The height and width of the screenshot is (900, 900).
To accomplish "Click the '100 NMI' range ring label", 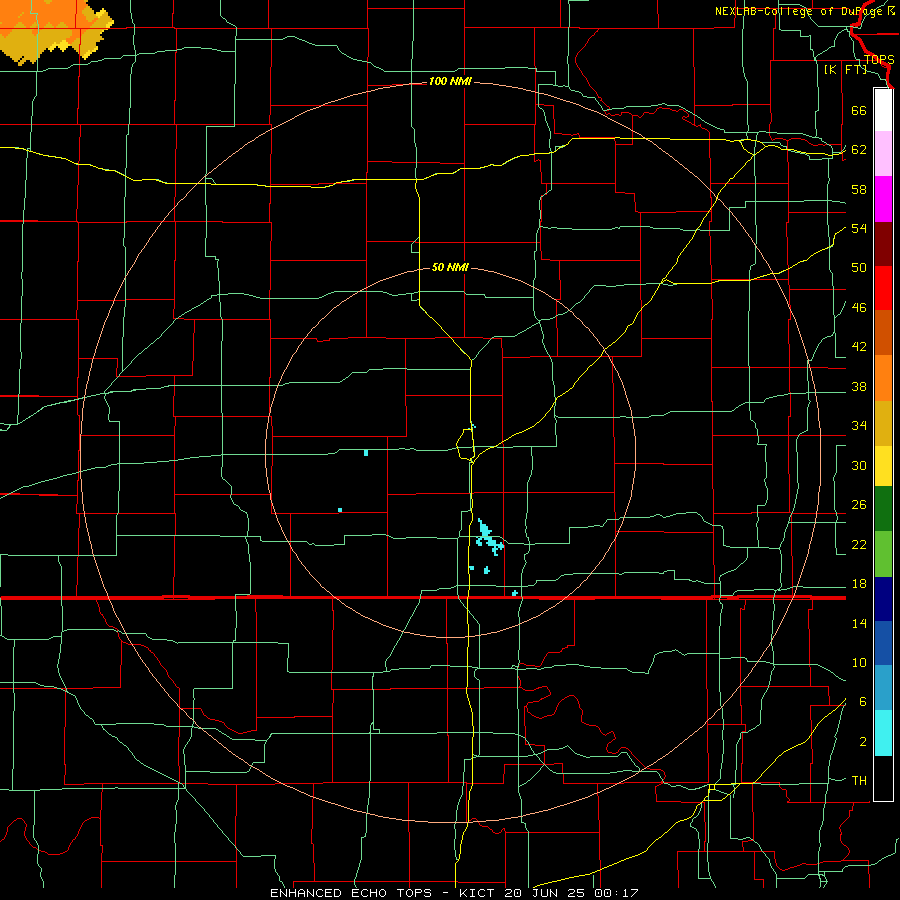I will pos(451,82).
